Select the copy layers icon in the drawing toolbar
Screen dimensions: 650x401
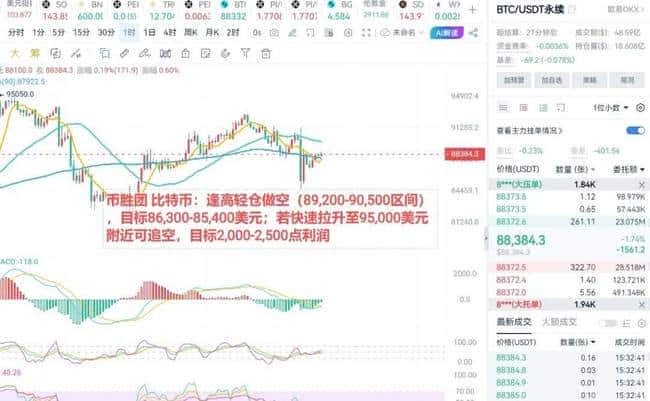coord(104,53)
